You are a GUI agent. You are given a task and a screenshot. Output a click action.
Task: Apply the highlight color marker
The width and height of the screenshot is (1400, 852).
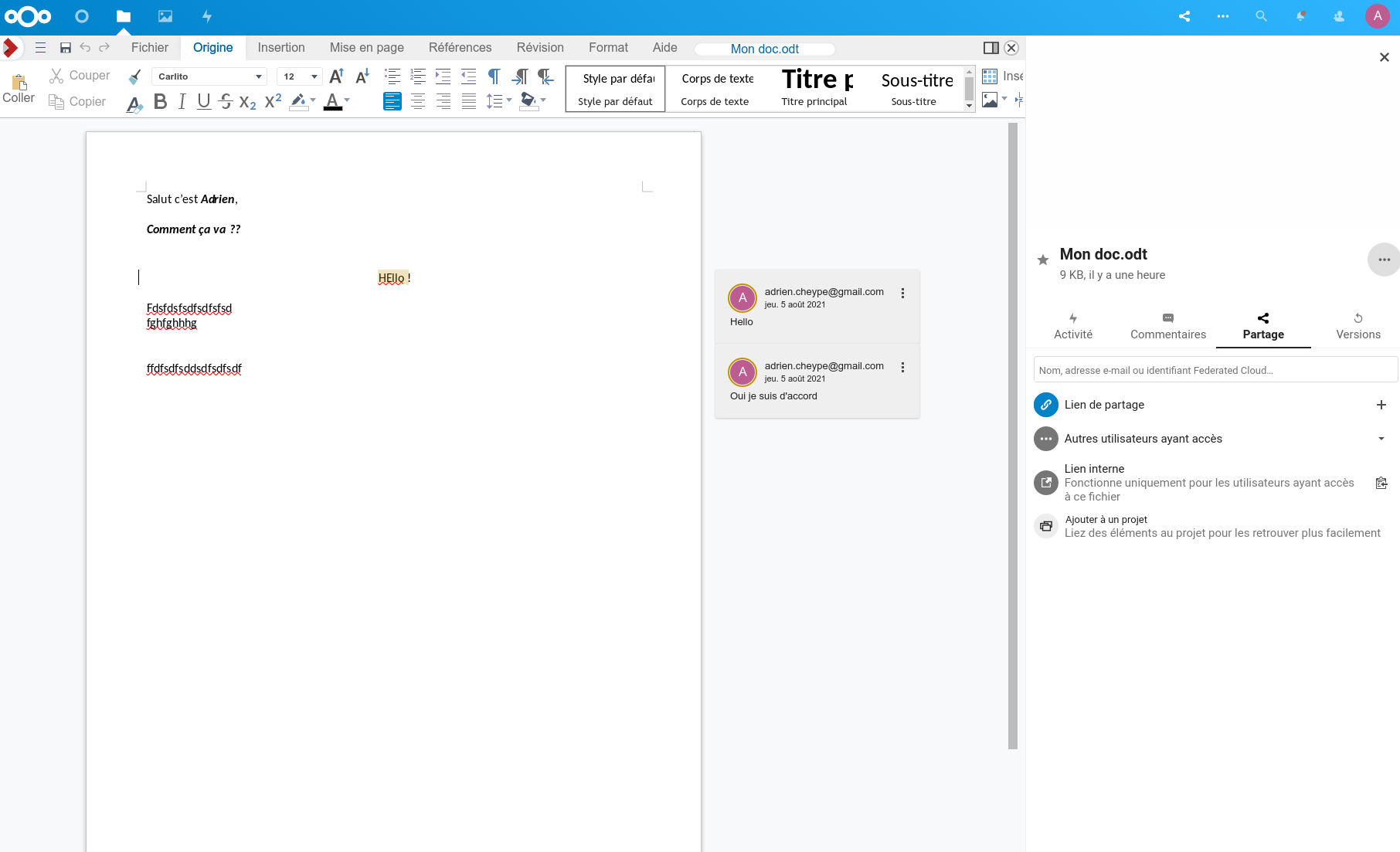coord(298,101)
